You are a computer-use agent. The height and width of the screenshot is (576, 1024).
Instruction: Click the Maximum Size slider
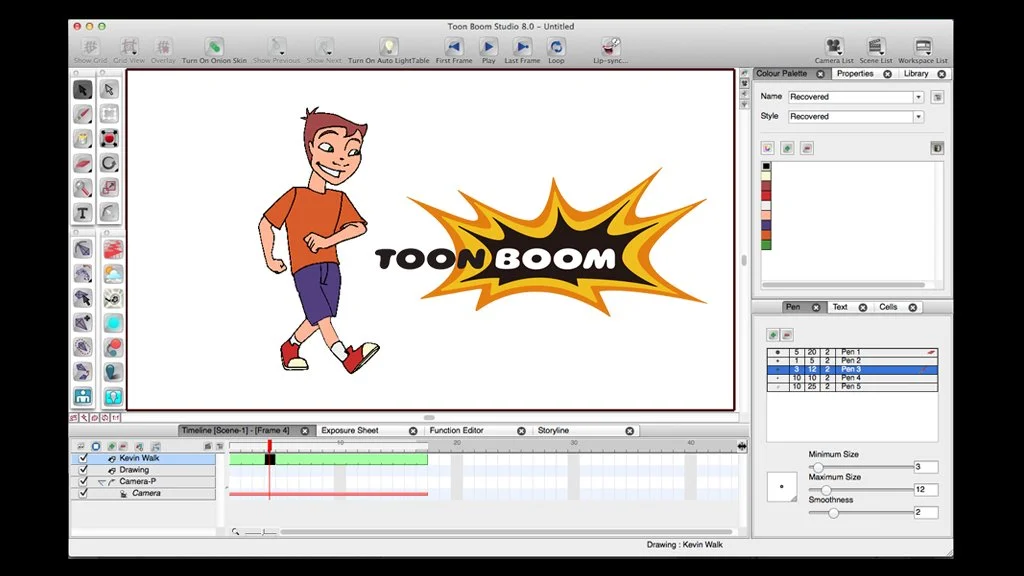[861, 490]
